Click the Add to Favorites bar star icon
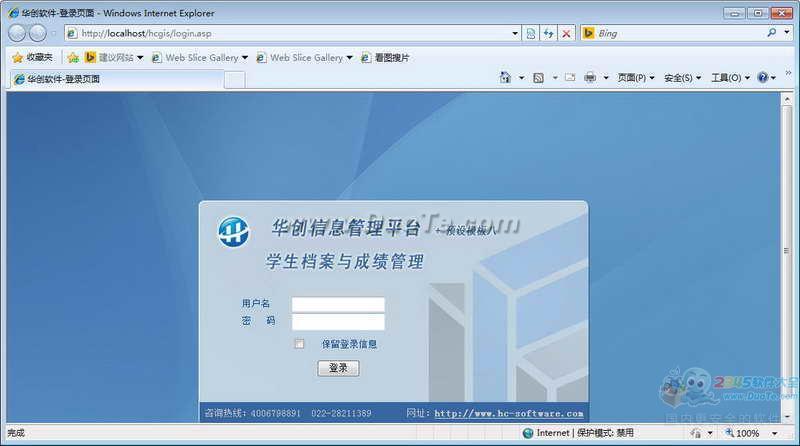 point(73,58)
